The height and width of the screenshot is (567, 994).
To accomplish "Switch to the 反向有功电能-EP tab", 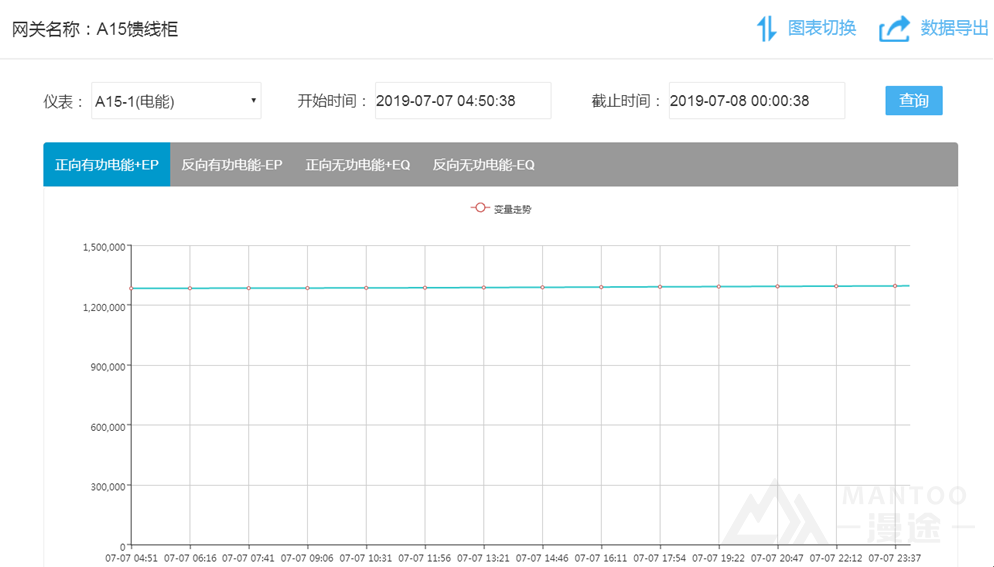I will pyautogui.click(x=231, y=165).
